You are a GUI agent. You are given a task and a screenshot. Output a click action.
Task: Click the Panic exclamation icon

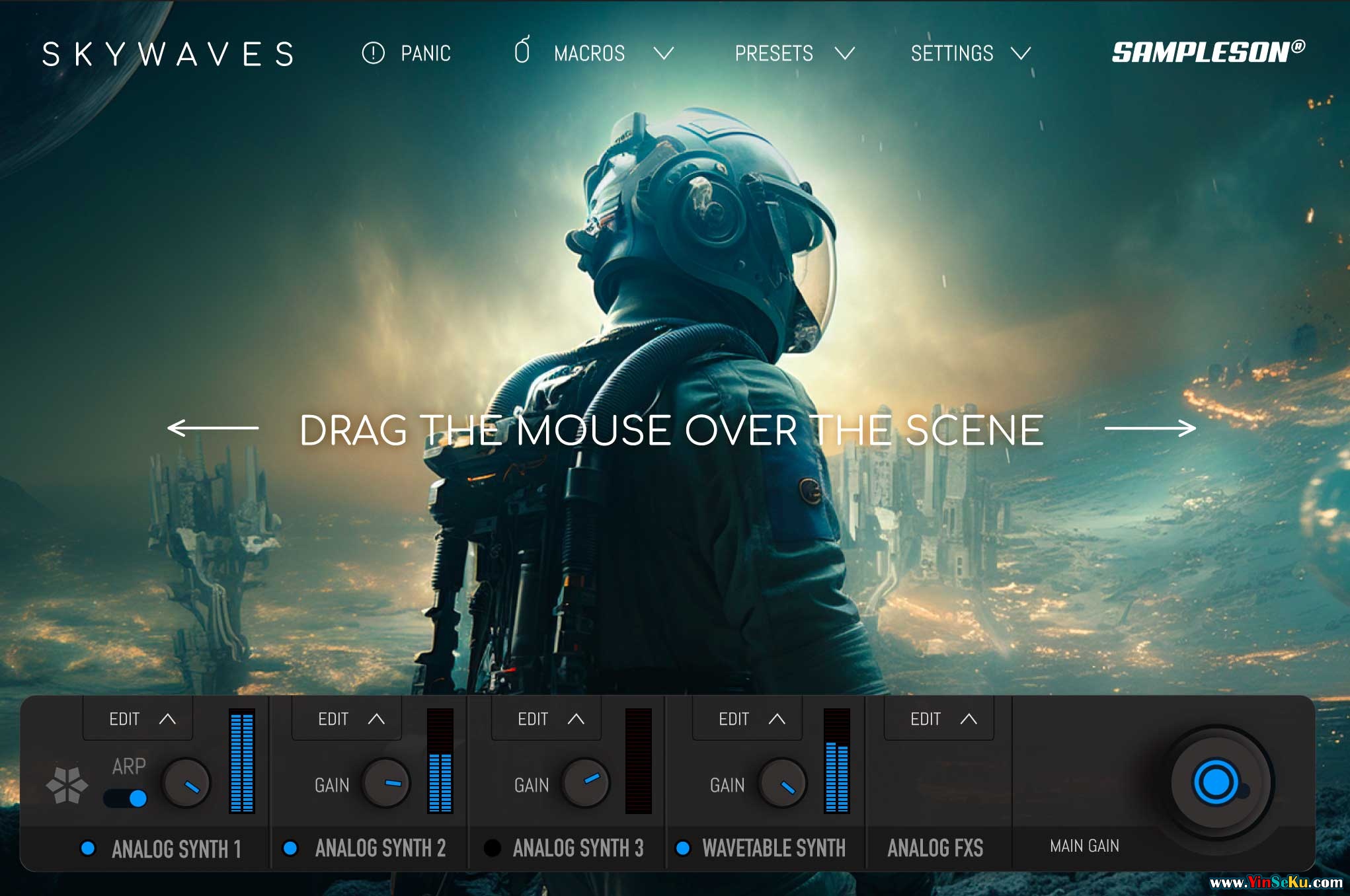click(373, 53)
